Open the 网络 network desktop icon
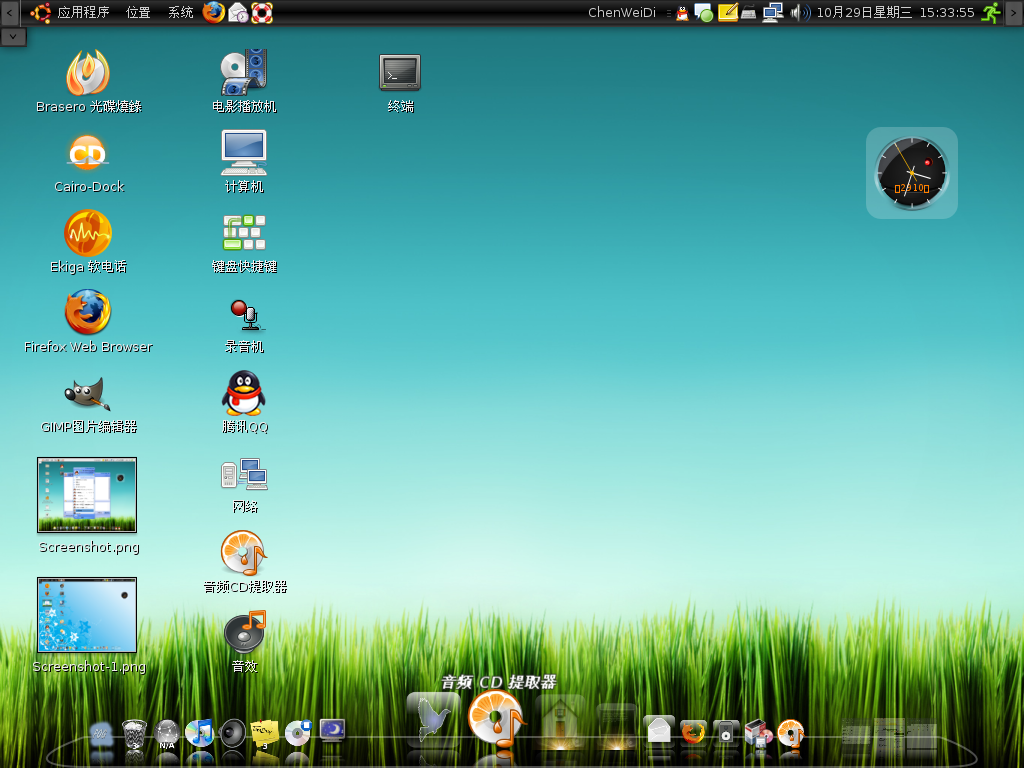This screenshot has height=768, width=1024. coord(244,474)
